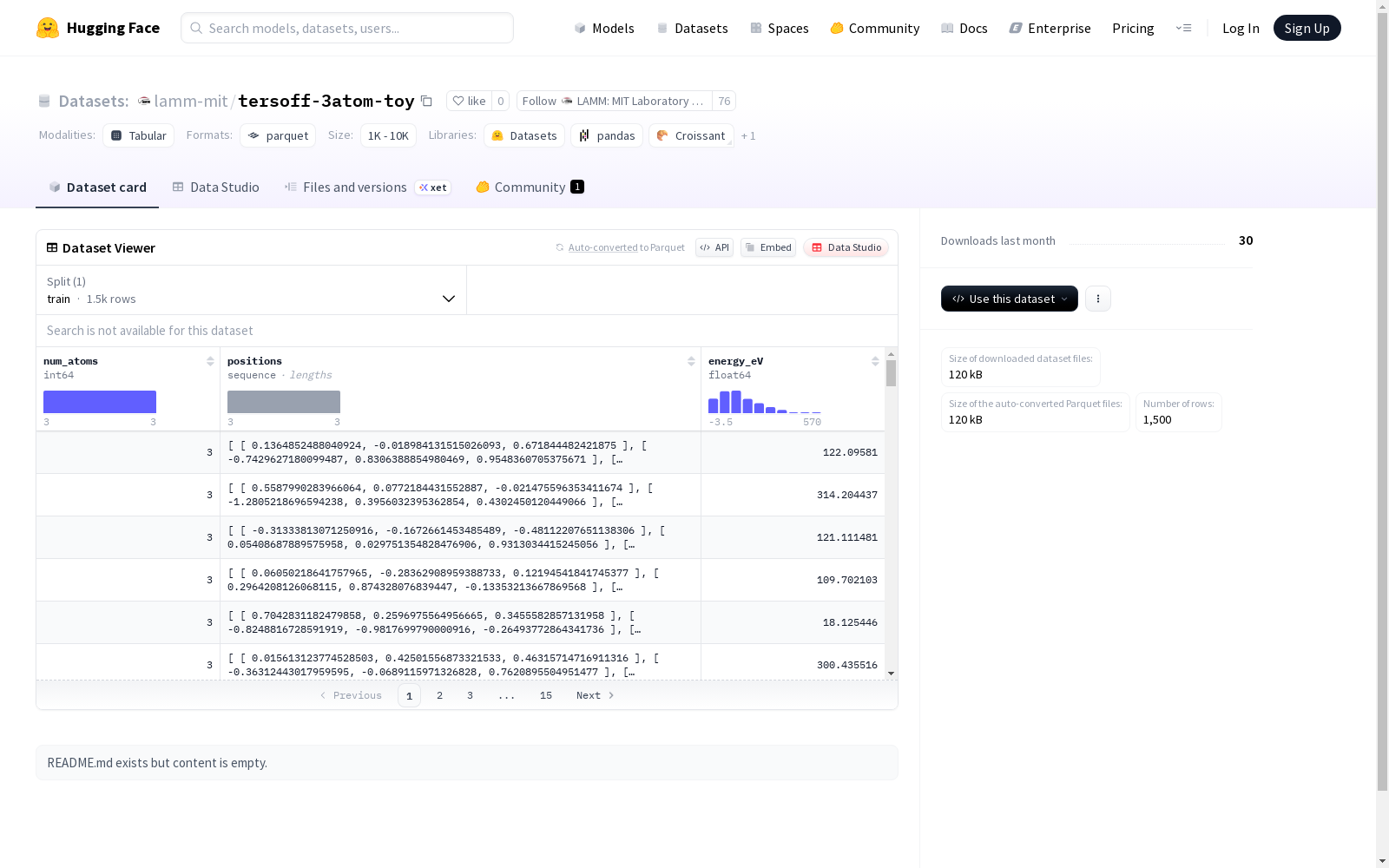Open the lamm-mit owner link
The height and width of the screenshot is (868, 1389).
click(x=191, y=101)
